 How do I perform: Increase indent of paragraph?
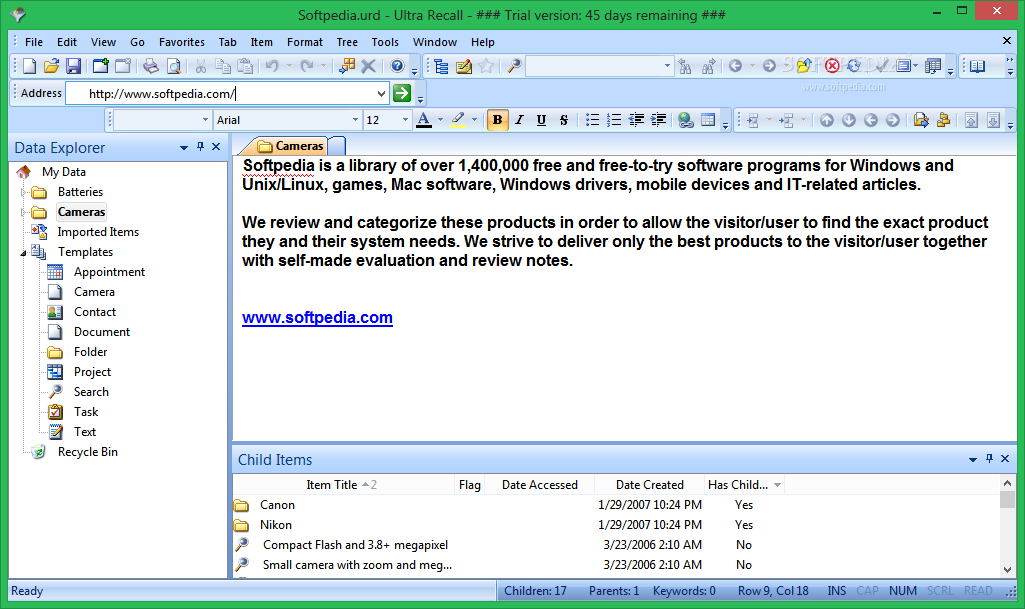click(x=658, y=120)
